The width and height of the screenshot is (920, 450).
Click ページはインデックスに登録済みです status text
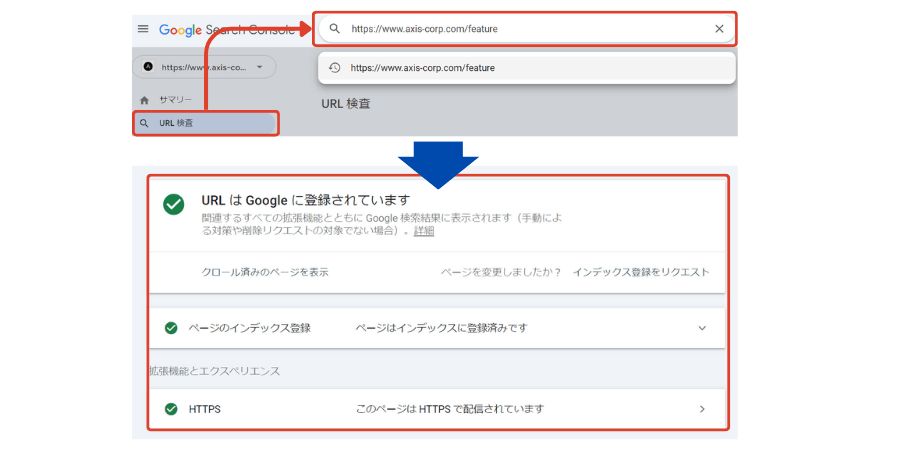(441, 328)
